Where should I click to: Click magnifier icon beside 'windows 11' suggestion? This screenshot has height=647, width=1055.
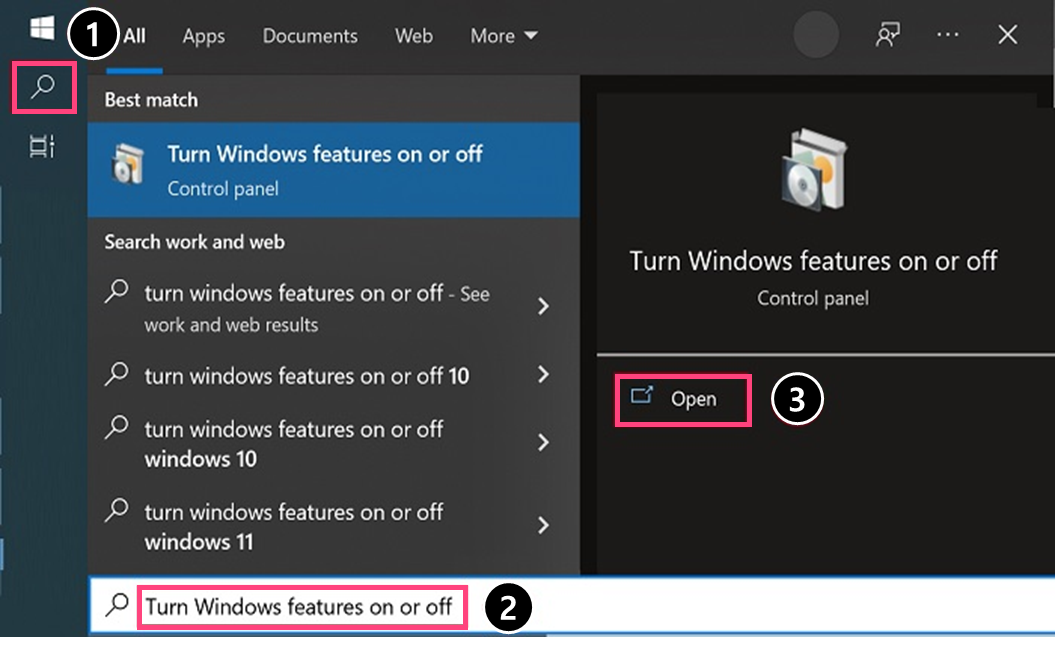pyautogui.click(x=116, y=510)
